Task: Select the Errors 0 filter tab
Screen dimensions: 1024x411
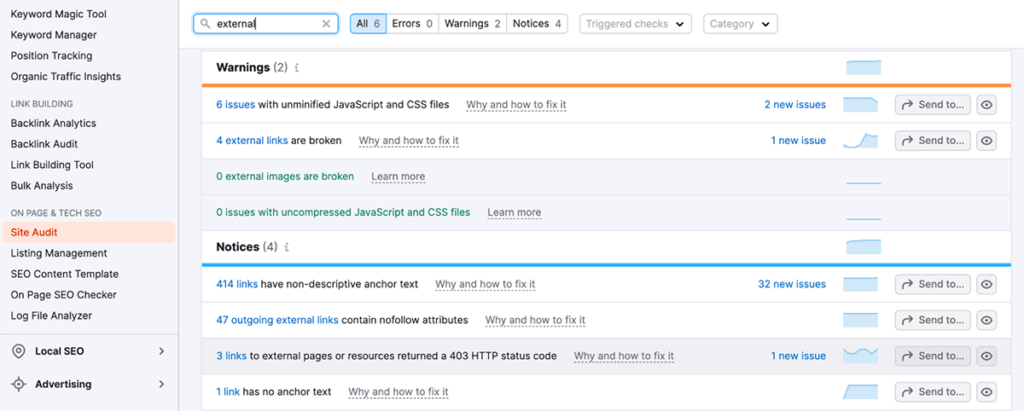Action: click(412, 24)
